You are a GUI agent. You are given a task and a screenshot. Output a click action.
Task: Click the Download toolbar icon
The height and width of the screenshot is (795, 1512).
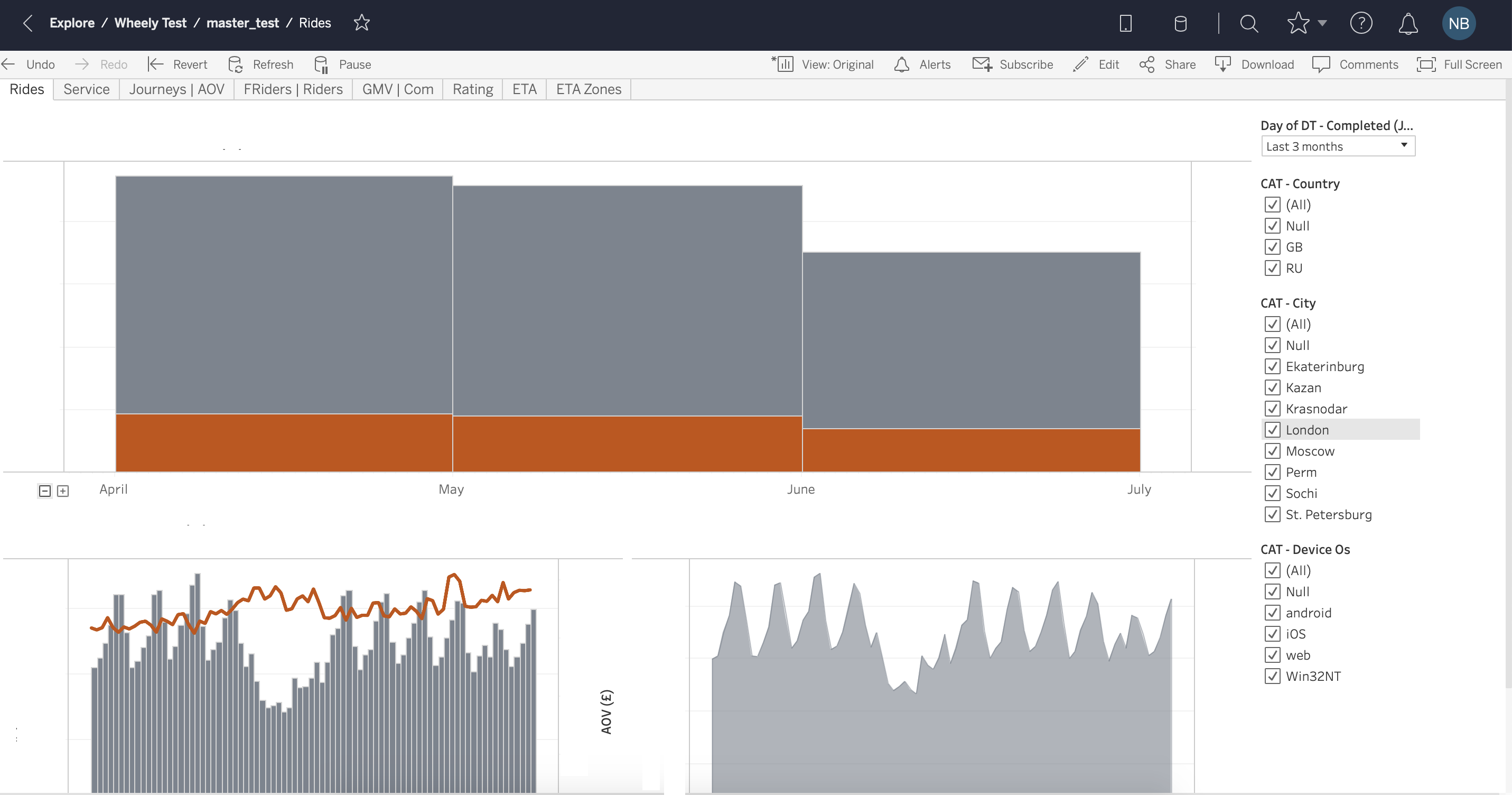[1222, 64]
